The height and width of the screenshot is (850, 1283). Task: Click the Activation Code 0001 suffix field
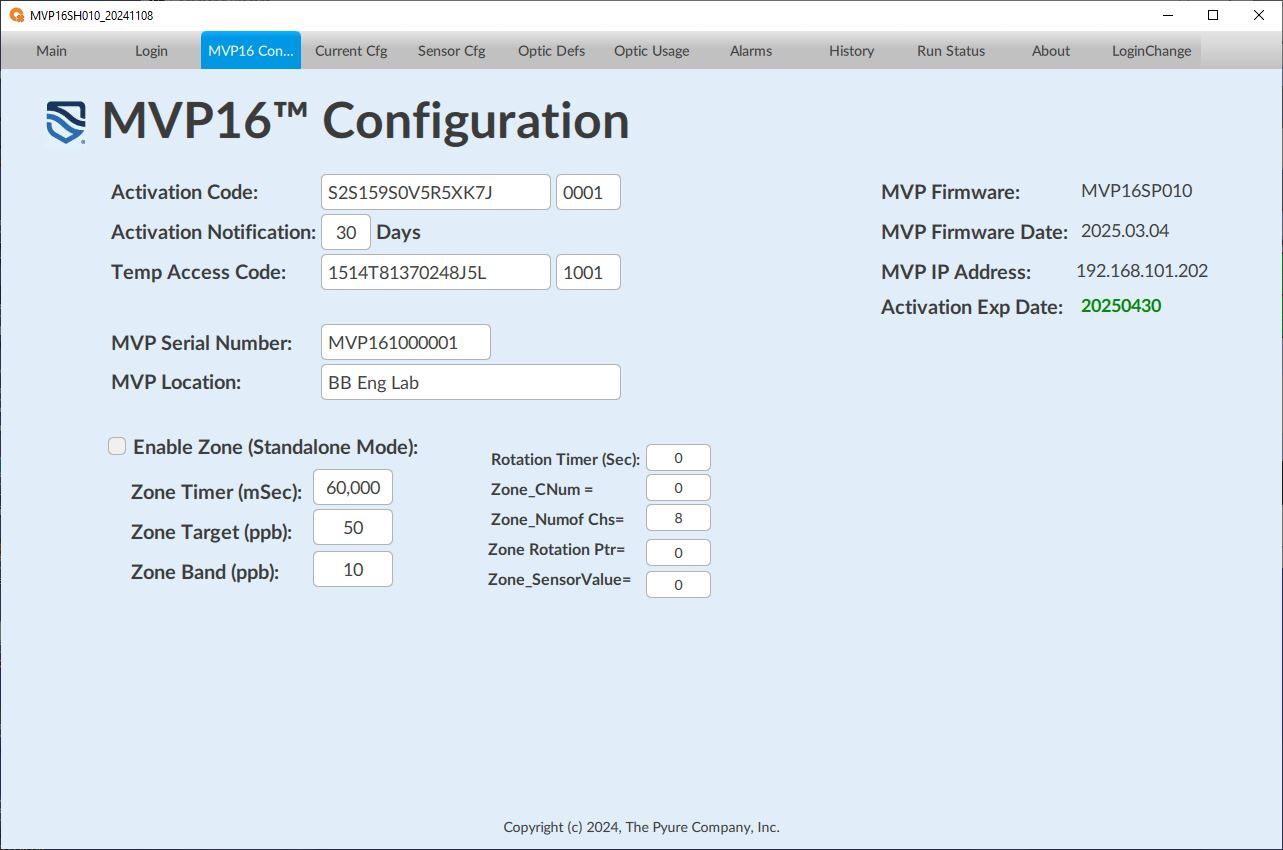[588, 192]
